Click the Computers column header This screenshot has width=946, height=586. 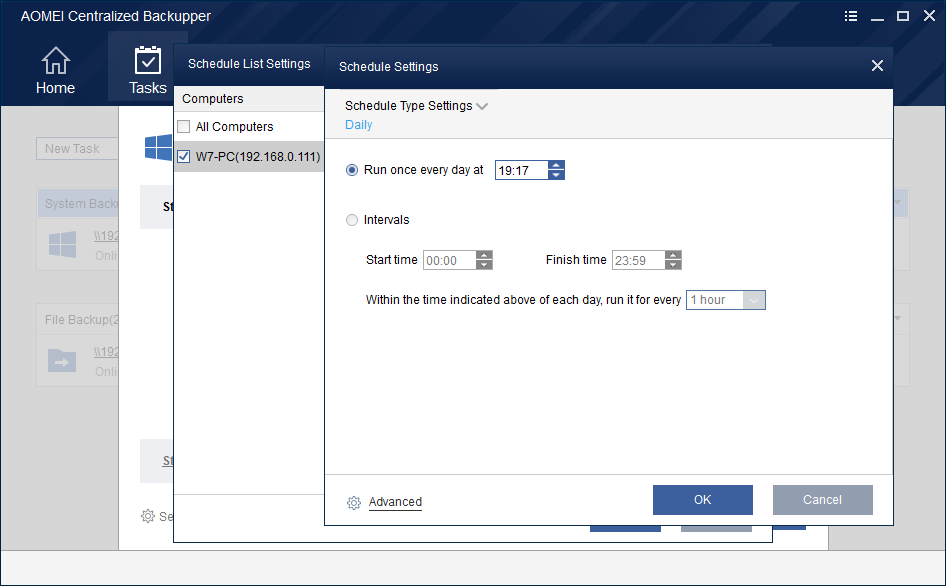click(249, 99)
